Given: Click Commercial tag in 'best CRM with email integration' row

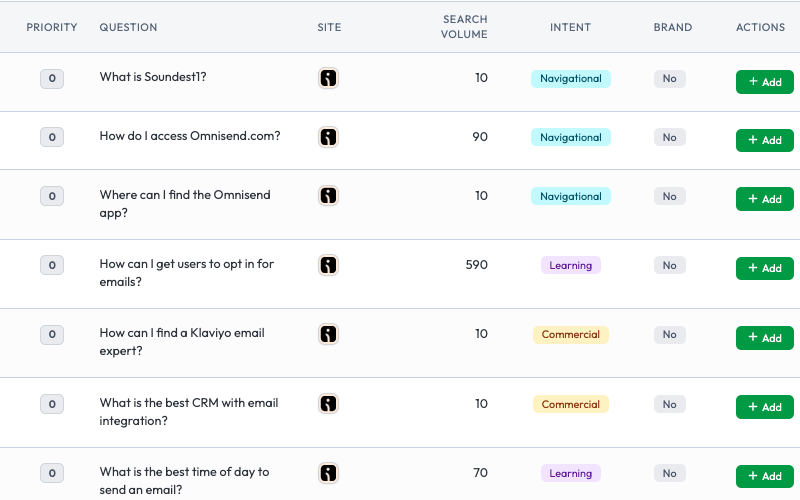Looking at the screenshot, I should point(571,404).
